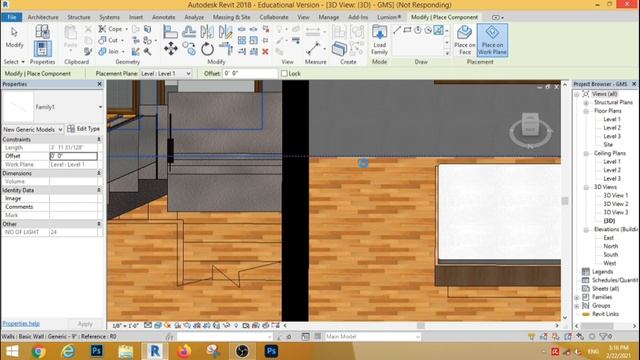The width and height of the screenshot is (640, 360).
Task: Choose Place on Face placement
Action: (x=464, y=40)
